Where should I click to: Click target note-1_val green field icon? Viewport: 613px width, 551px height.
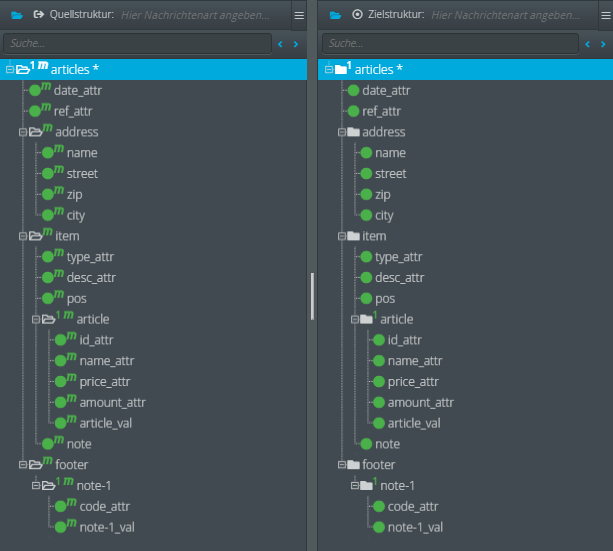[x=379, y=527]
